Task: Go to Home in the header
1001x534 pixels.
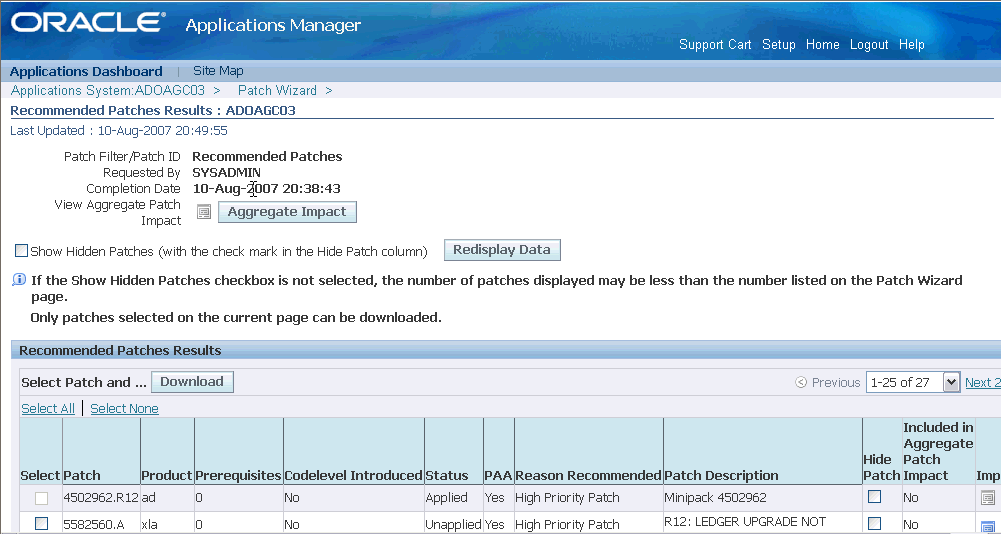Action: pos(822,45)
